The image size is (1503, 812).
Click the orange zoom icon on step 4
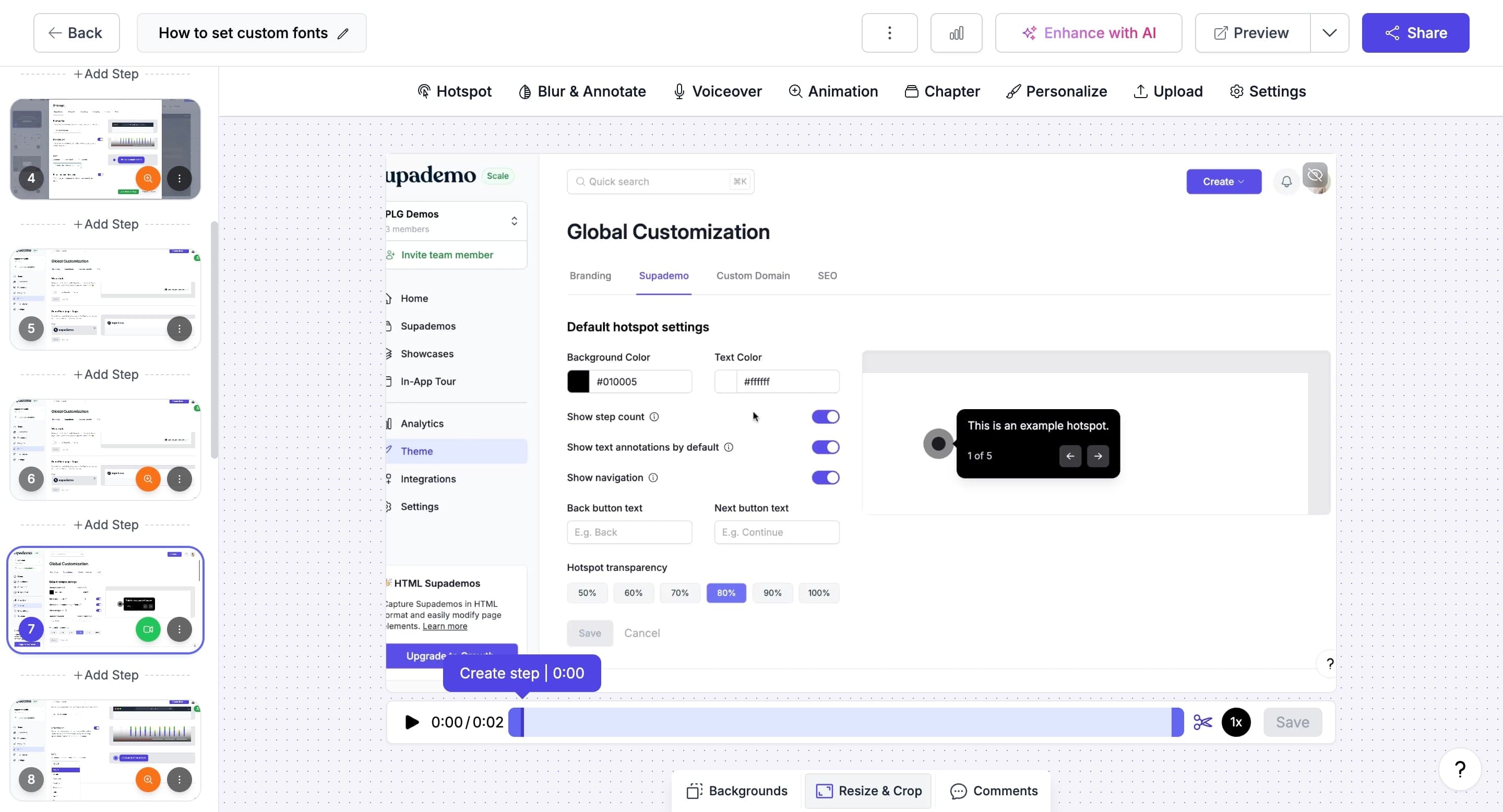[148, 178]
